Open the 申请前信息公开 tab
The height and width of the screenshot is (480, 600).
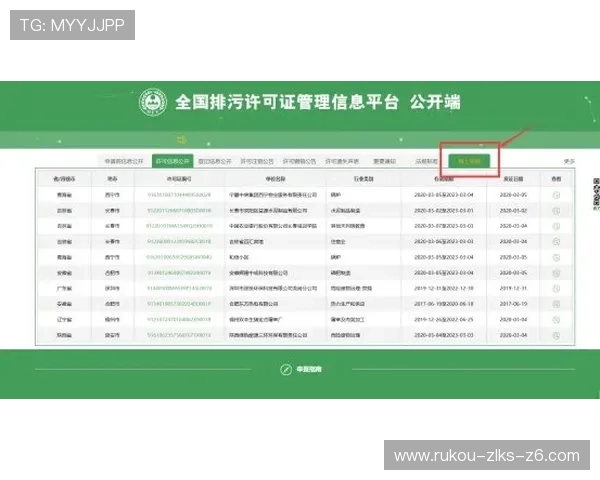click(124, 161)
